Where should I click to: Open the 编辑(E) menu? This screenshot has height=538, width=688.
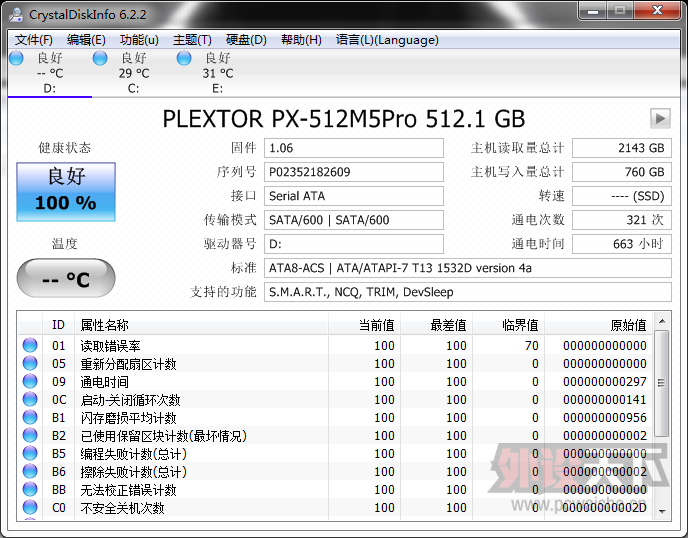pos(86,40)
